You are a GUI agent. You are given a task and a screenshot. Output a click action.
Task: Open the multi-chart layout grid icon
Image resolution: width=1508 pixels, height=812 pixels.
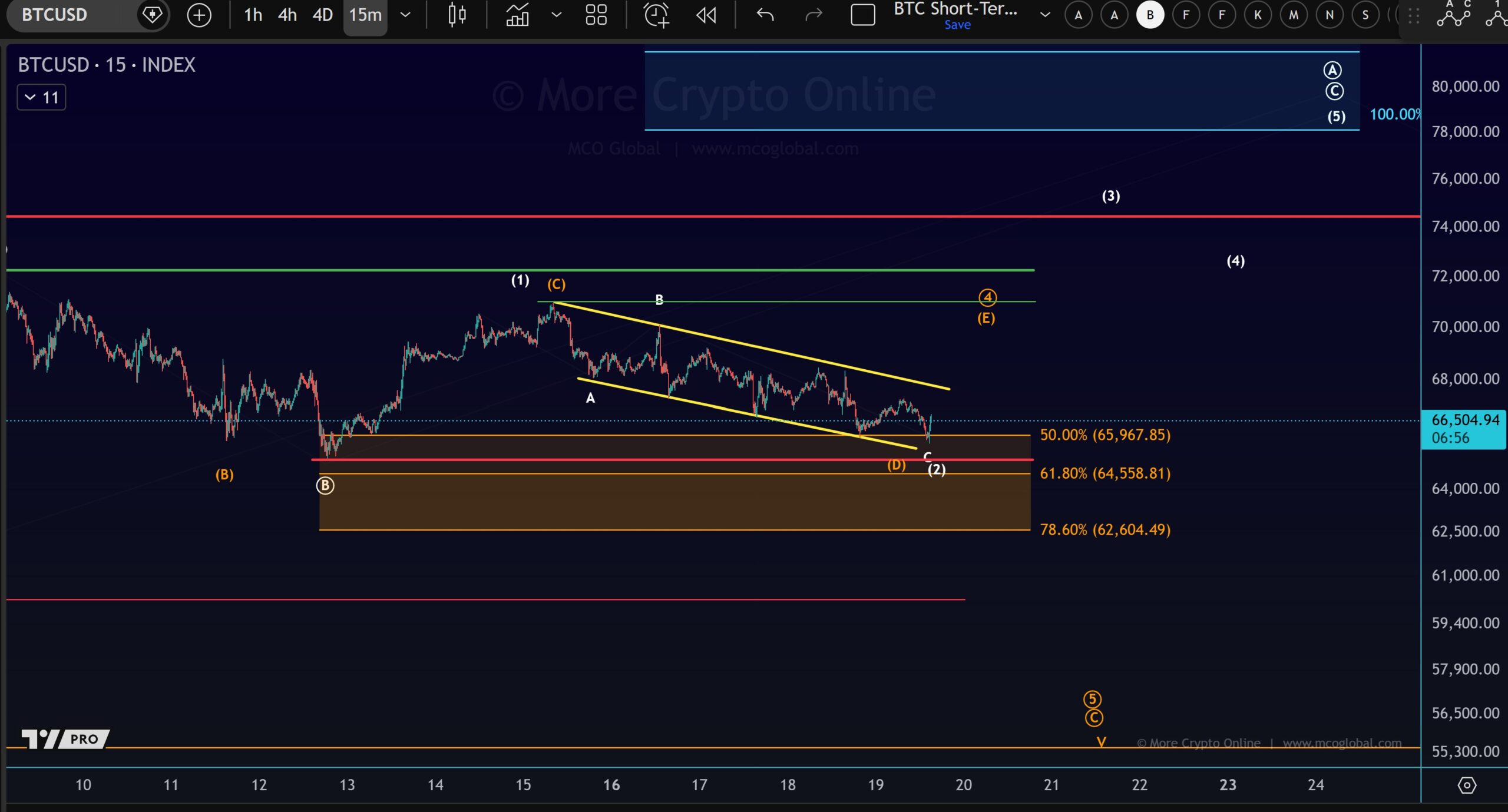[x=596, y=15]
